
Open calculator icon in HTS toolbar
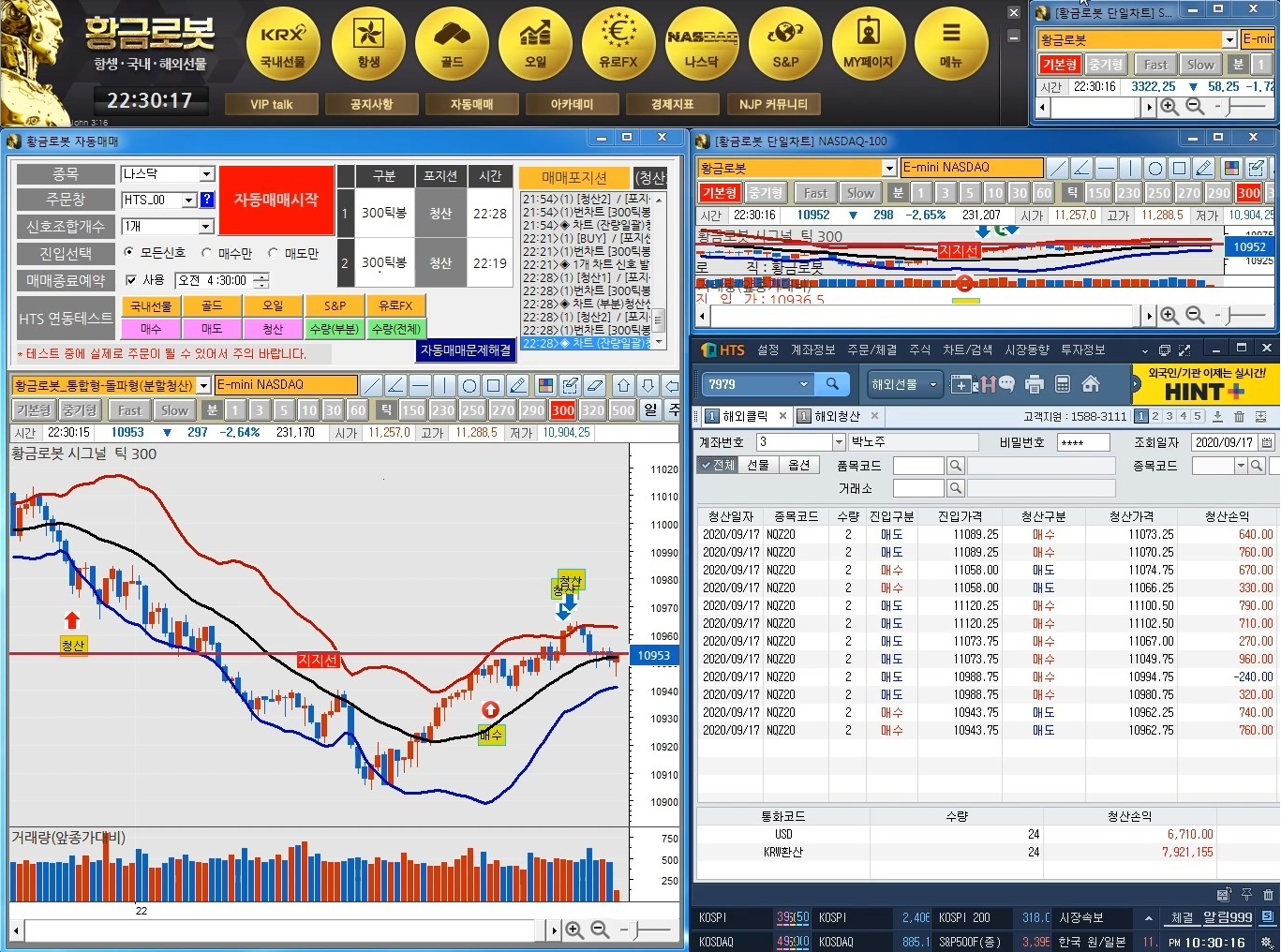tap(1063, 384)
